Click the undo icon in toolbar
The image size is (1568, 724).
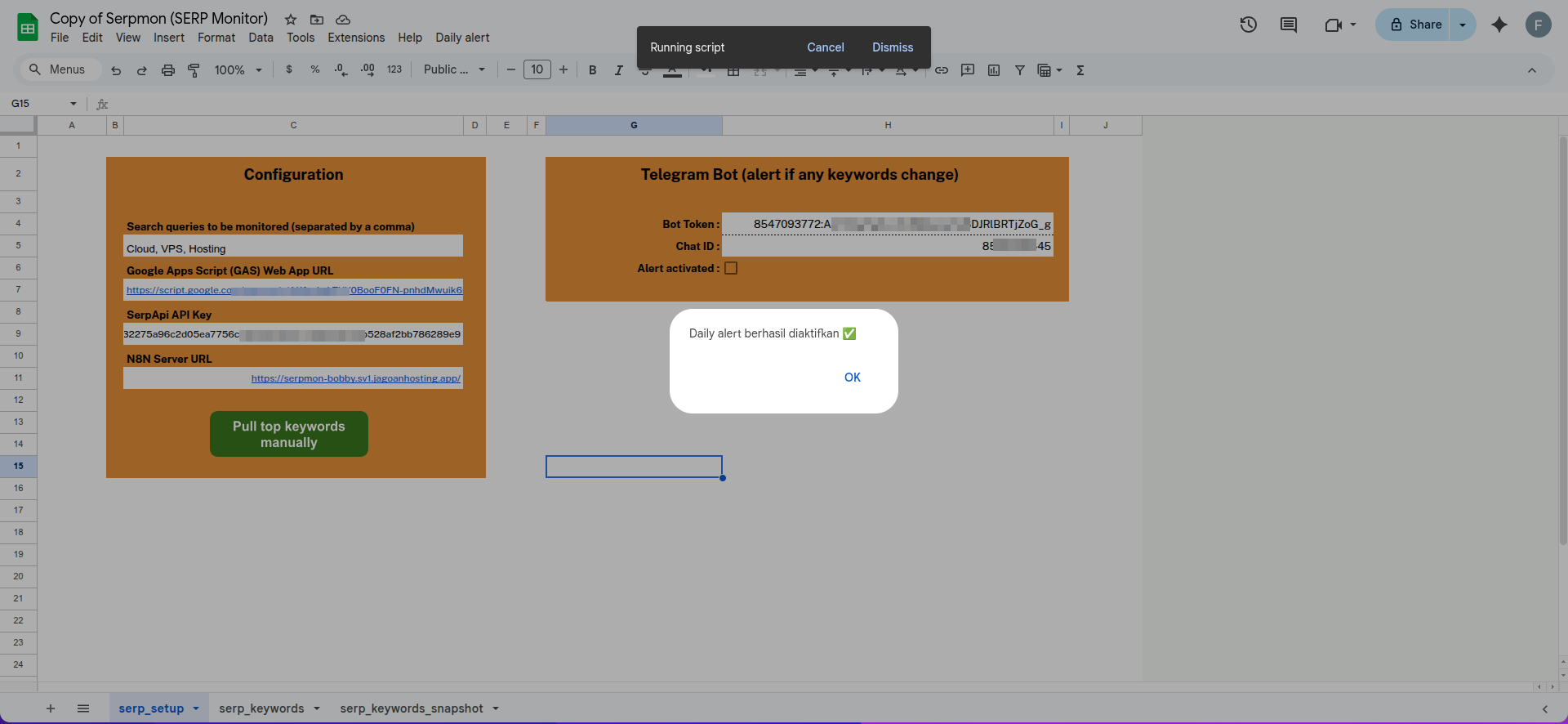click(116, 70)
